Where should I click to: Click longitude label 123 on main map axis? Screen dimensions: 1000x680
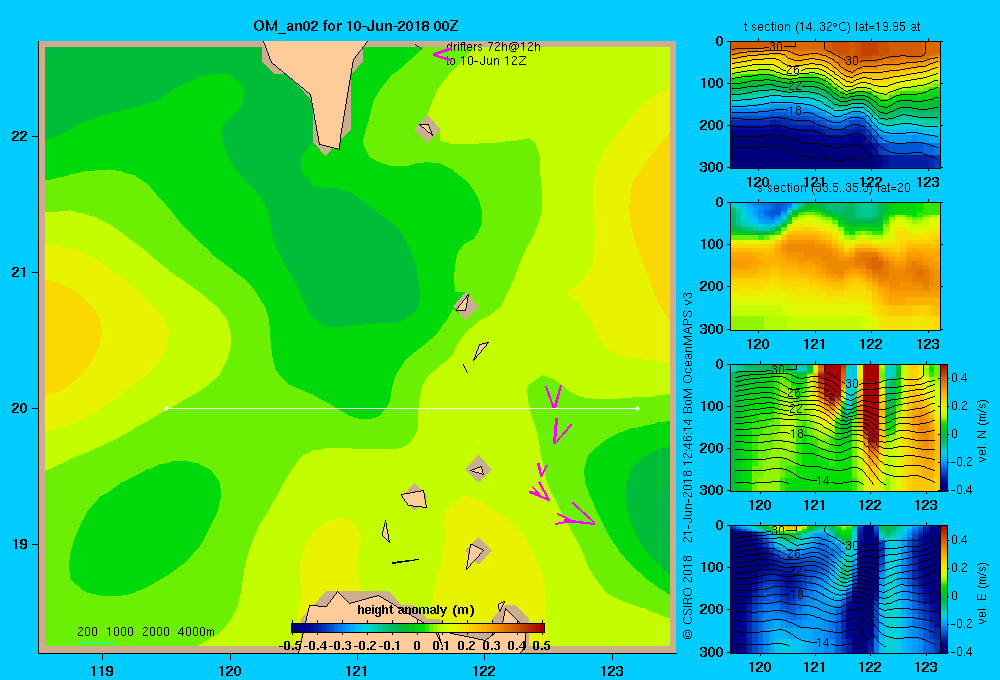612,670
